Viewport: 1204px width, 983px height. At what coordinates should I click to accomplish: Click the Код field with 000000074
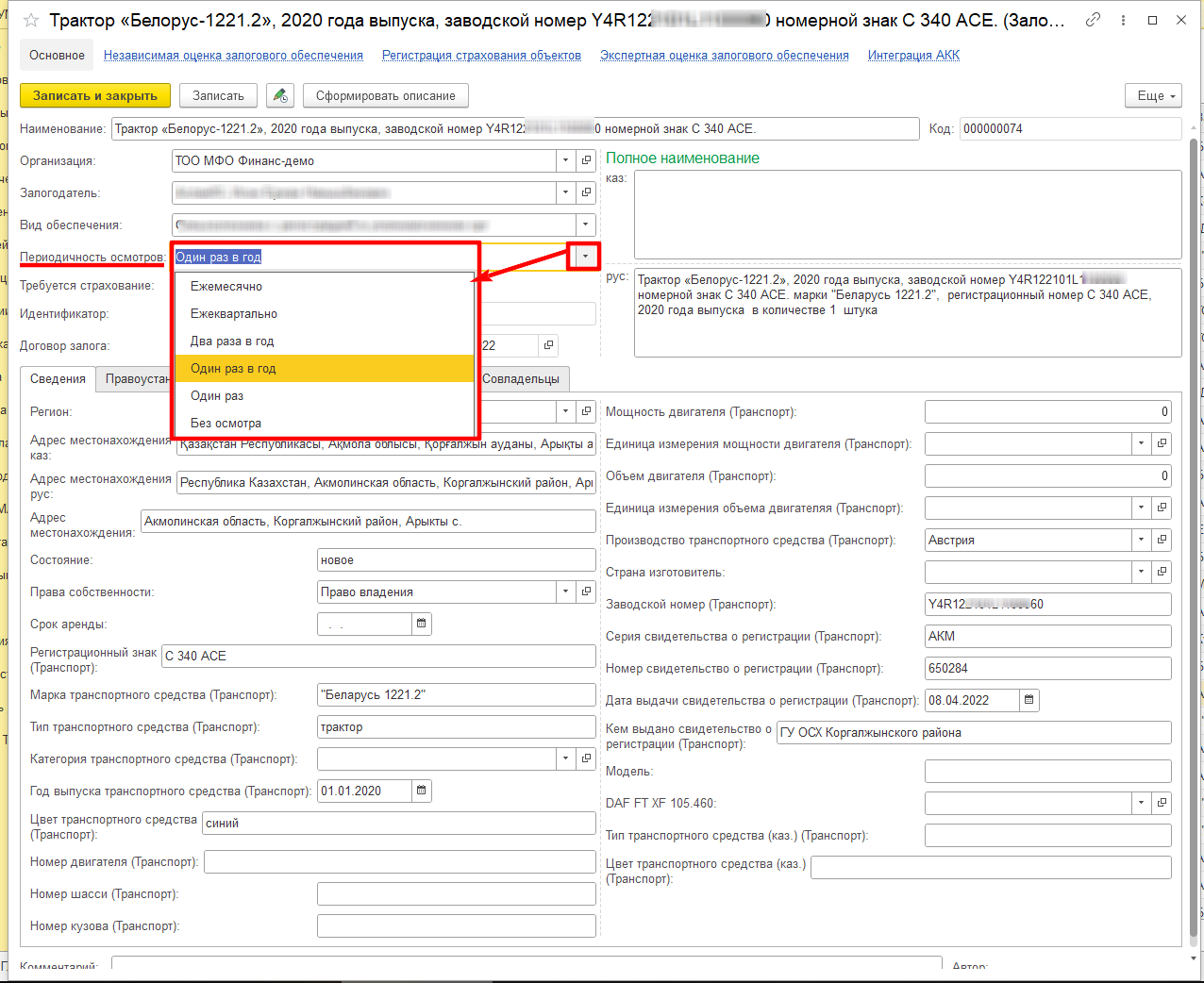click(1071, 128)
